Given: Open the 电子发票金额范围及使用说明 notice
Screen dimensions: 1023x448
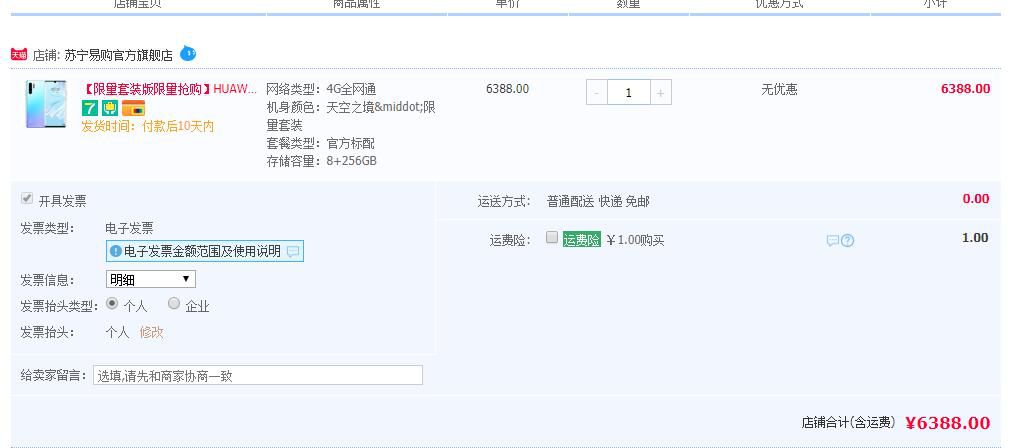Looking at the screenshot, I should pyautogui.click(x=205, y=251).
